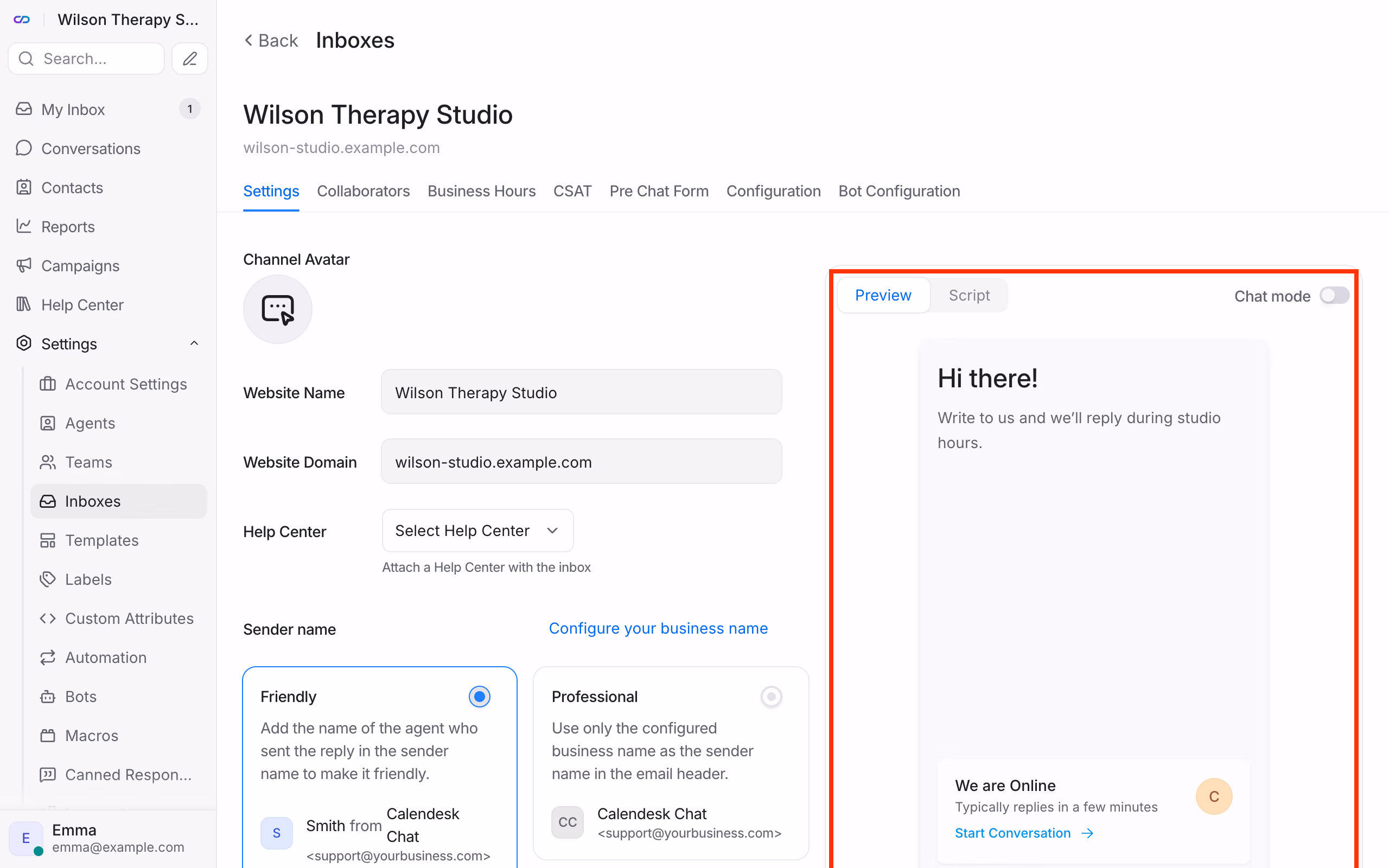Go to Conversations in the sidebar
This screenshot has height=868, width=1389.
pos(108,148)
